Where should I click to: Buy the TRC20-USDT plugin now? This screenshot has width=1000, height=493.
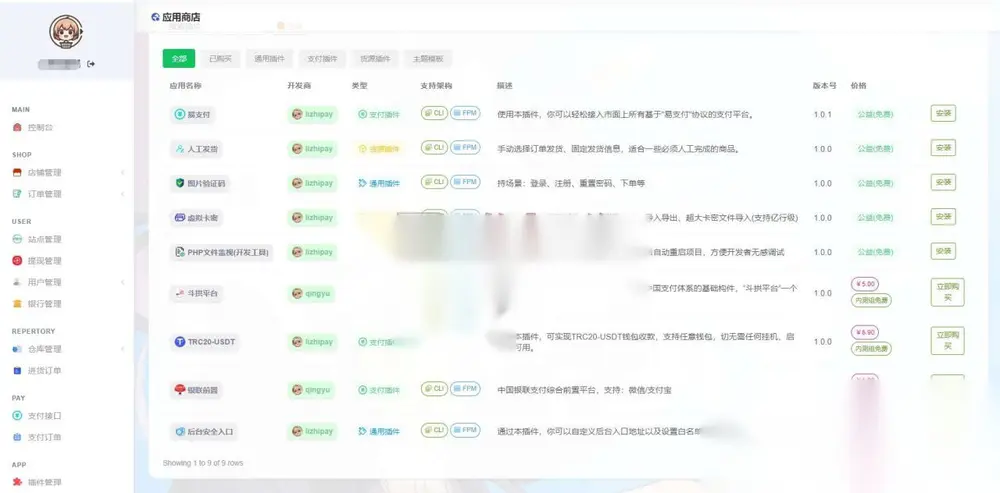pyautogui.click(x=947, y=341)
